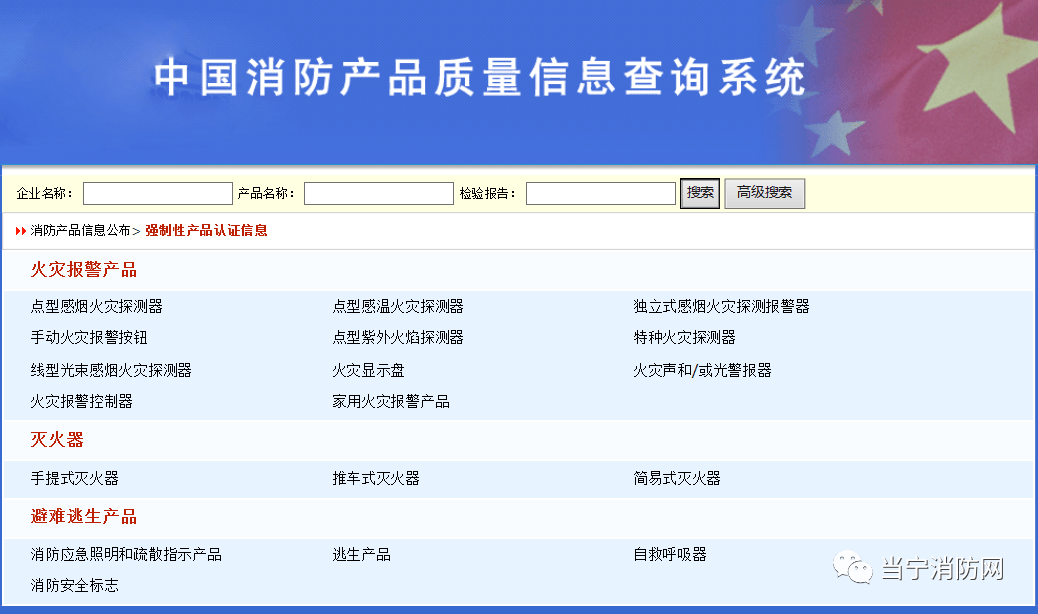Screen dimensions: 1038x614
Task: Open 火灾显示盘 link
Action: click(368, 371)
